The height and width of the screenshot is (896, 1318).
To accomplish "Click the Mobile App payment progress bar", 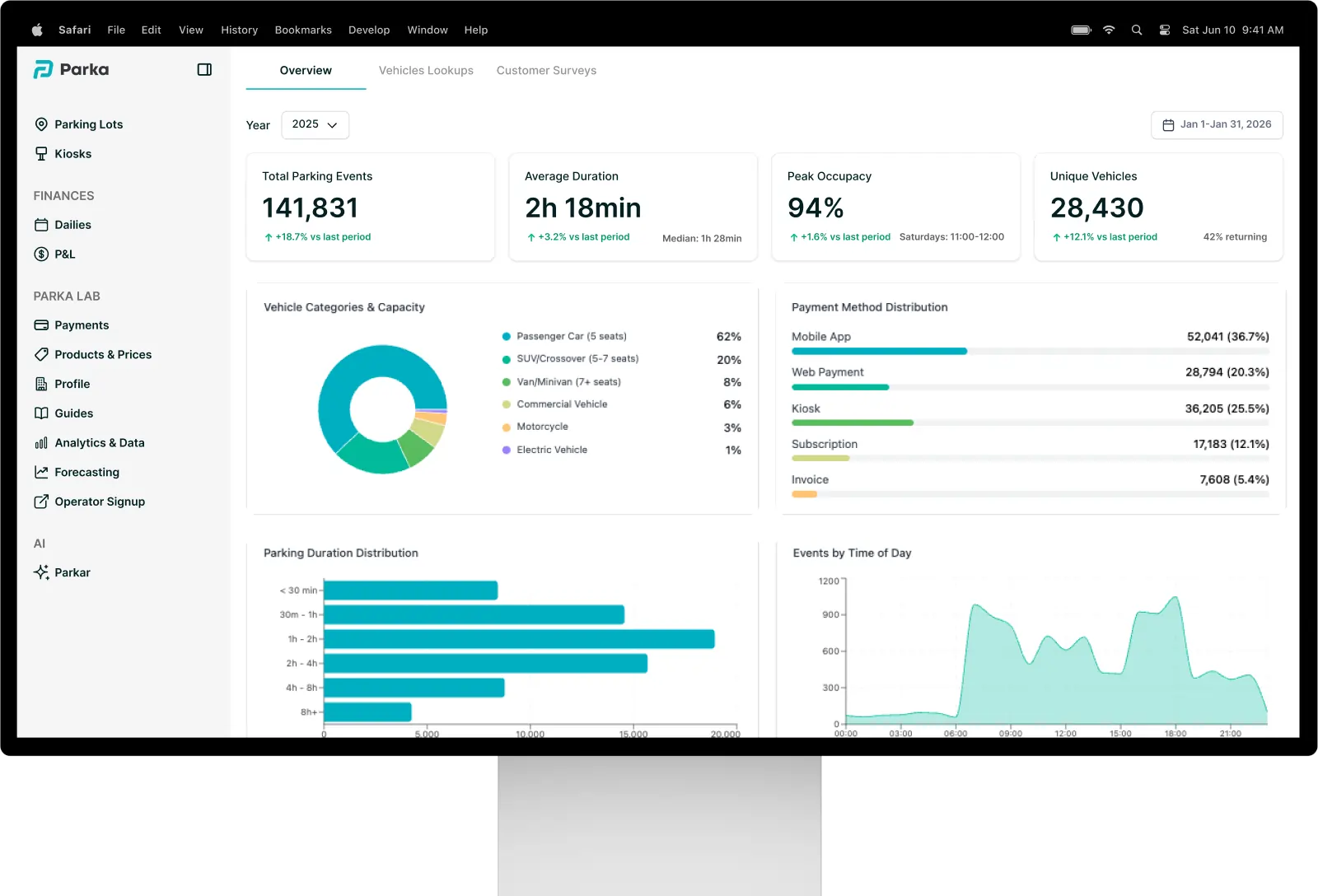I will pos(1031,352).
